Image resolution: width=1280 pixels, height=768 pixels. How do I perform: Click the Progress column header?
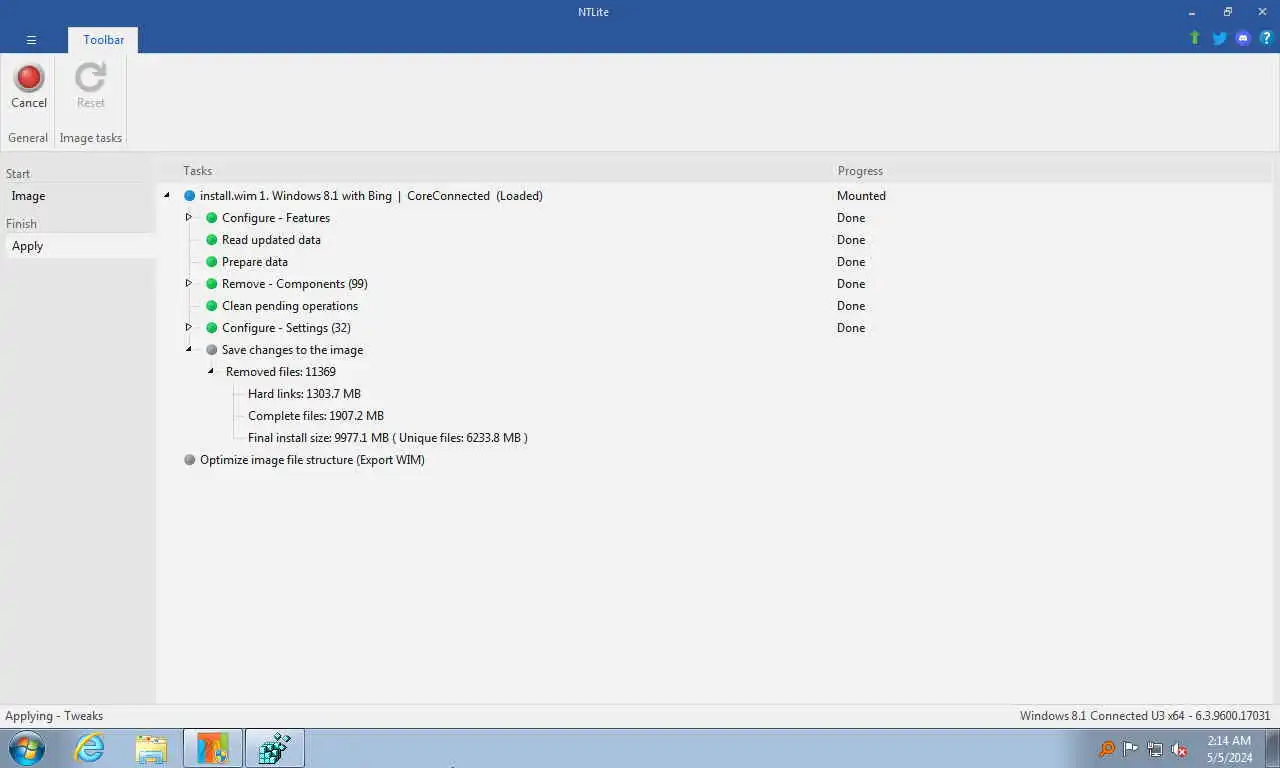[x=860, y=171]
